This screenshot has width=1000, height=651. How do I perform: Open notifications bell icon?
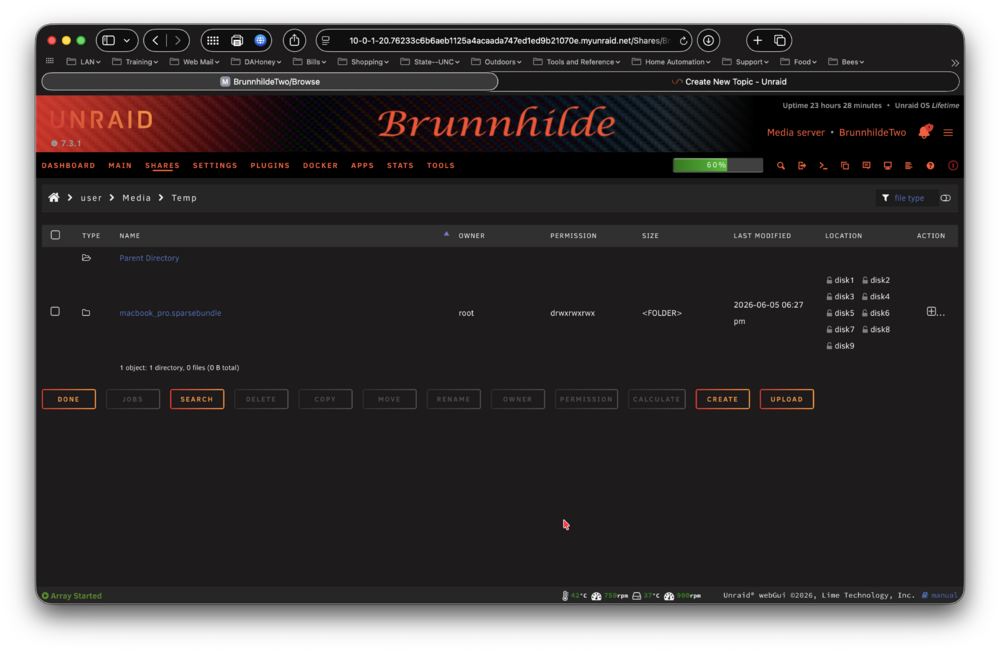coord(925,132)
